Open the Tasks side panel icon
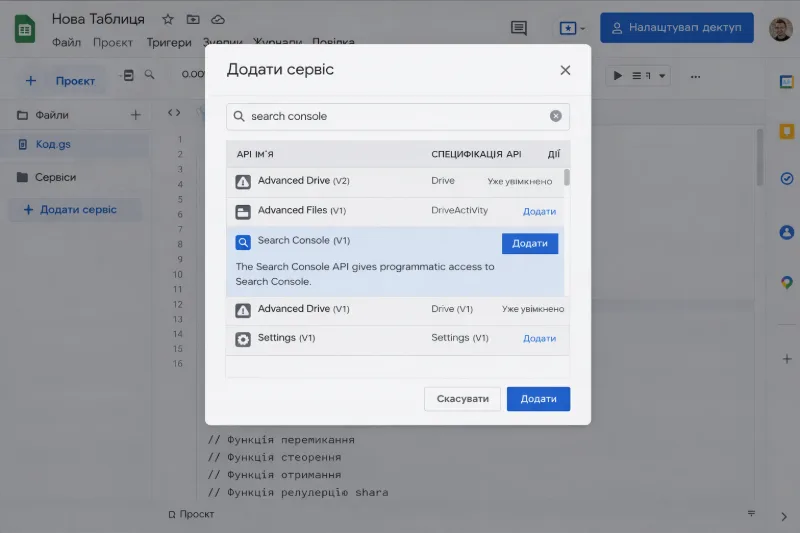 pyautogui.click(x=786, y=179)
